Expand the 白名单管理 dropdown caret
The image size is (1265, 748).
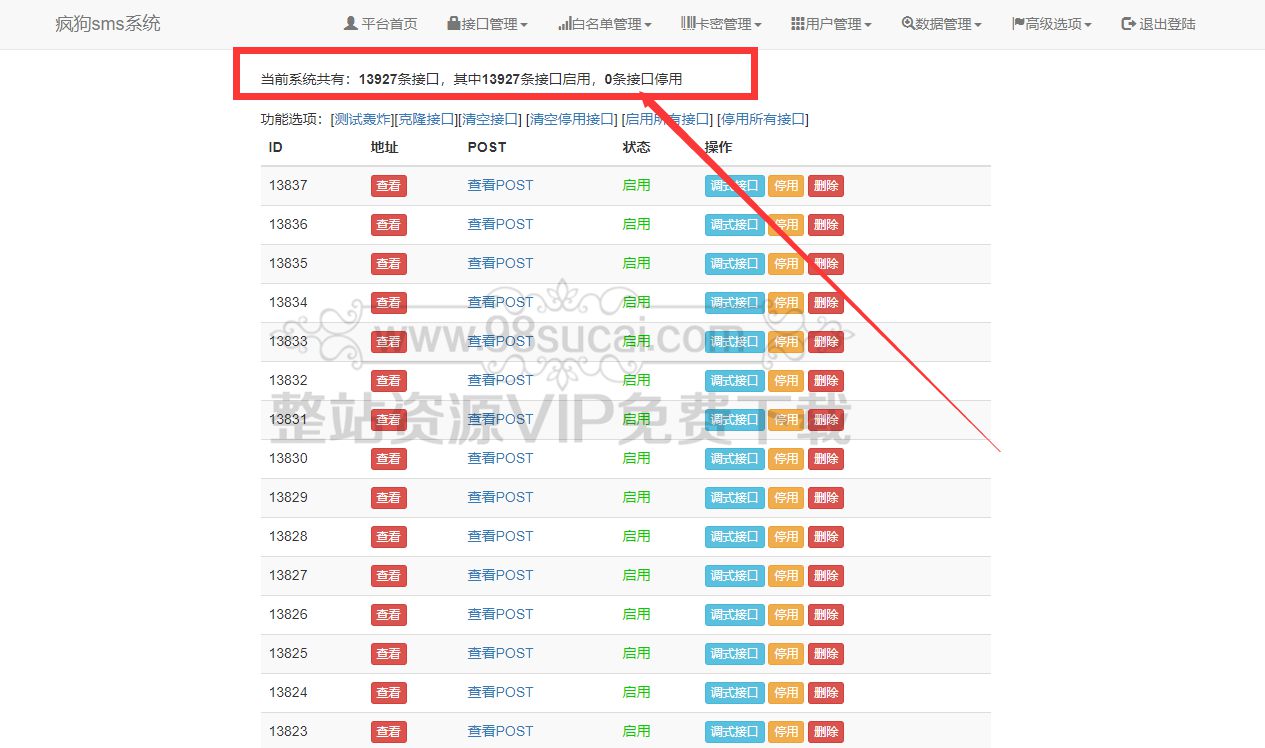coord(648,25)
